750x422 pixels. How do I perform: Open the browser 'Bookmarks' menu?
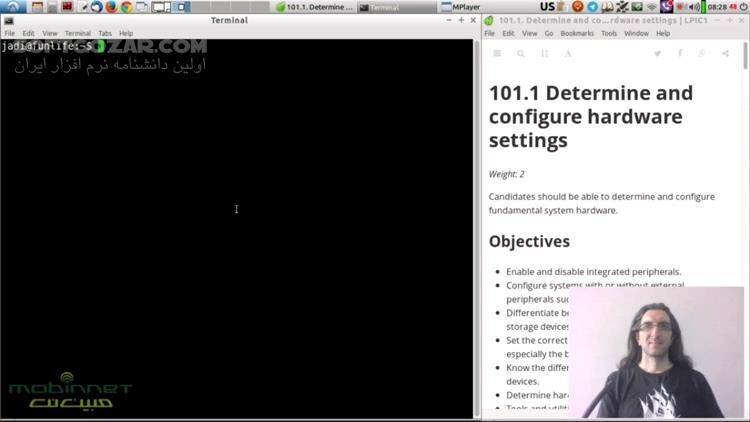pos(576,33)
